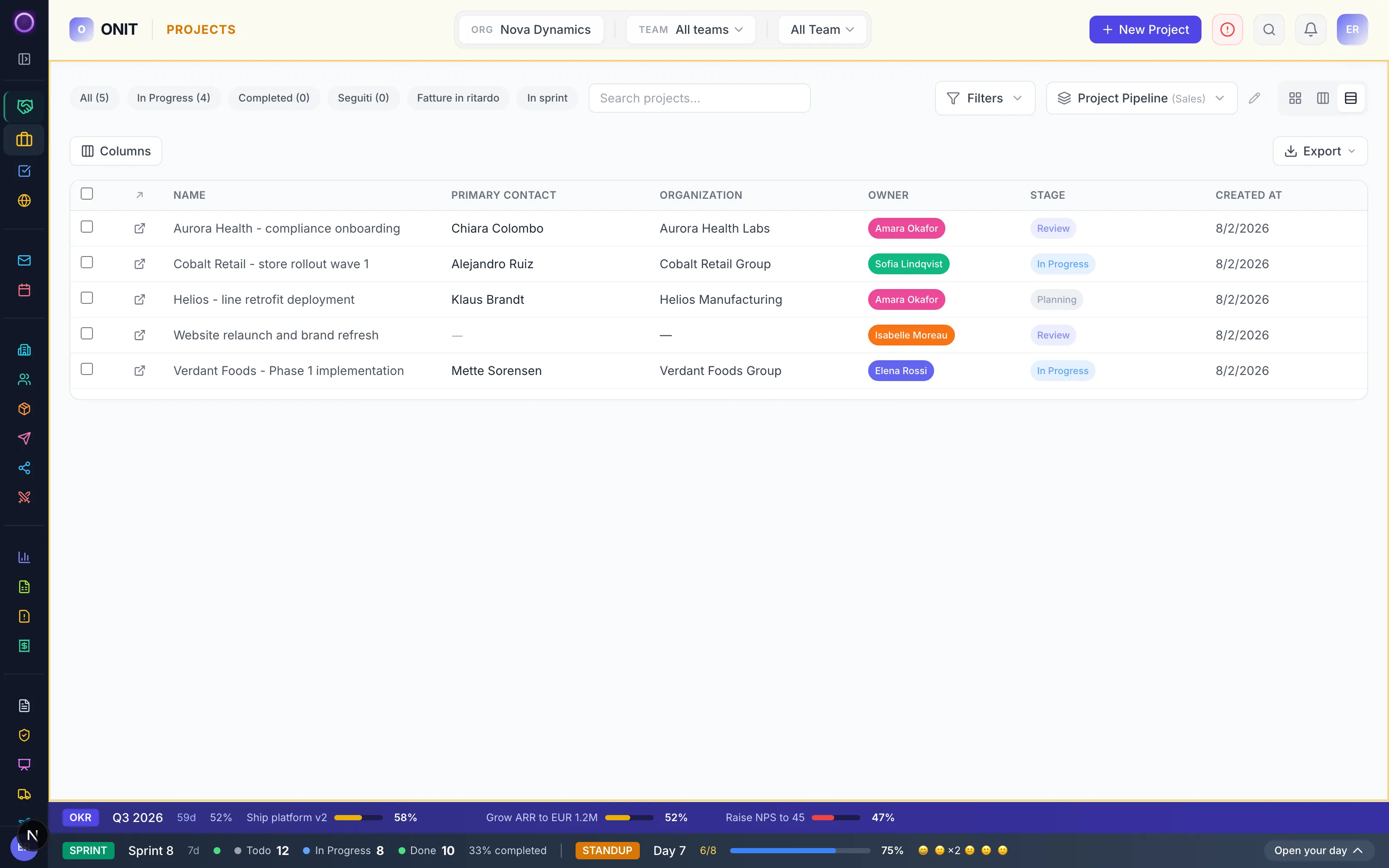This screenshot has width=1389, height=868.
Task: Expand the All Team dropdown
Action: pyautogui.click(x=822, y=29)
